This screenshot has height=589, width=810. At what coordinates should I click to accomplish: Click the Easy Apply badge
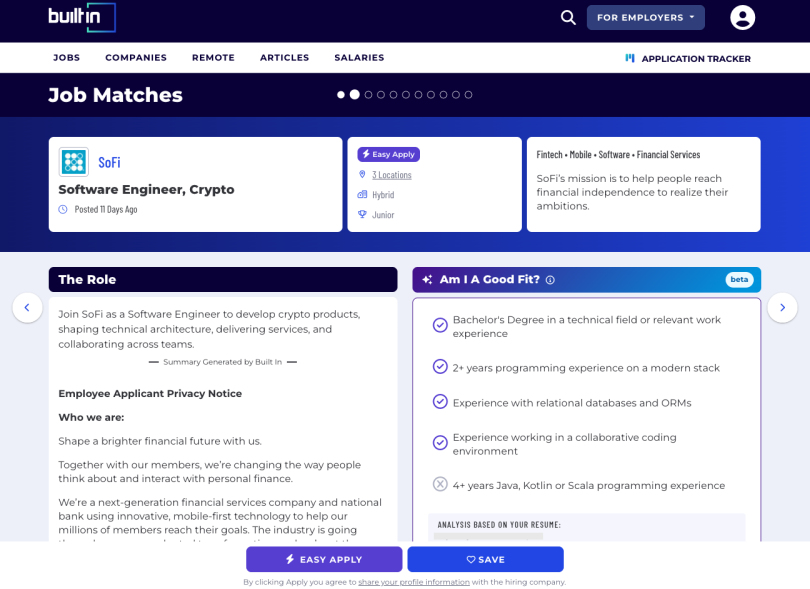coord(388,154)
